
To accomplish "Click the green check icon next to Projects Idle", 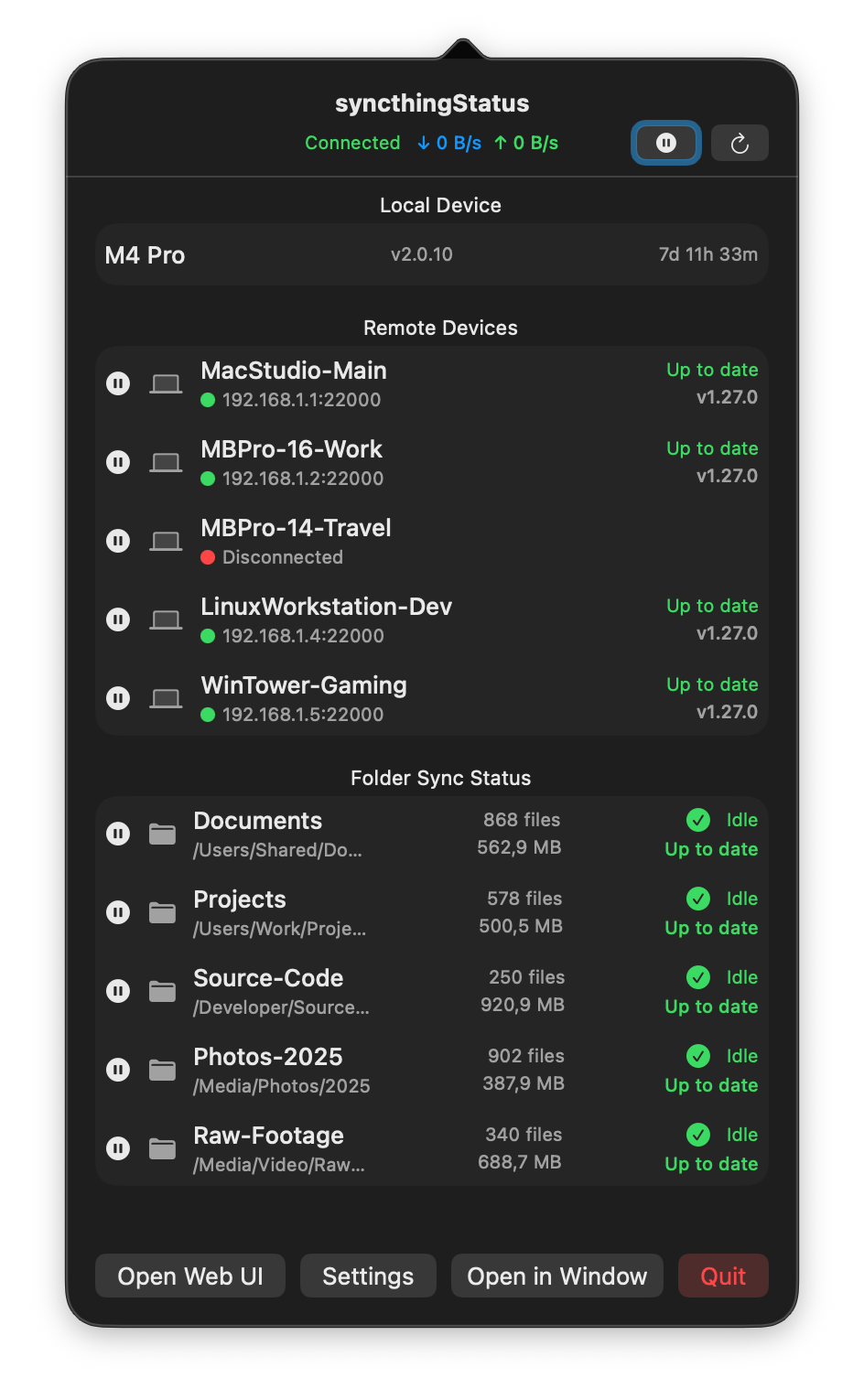I will pyautogui.click(x=697, y=899).
